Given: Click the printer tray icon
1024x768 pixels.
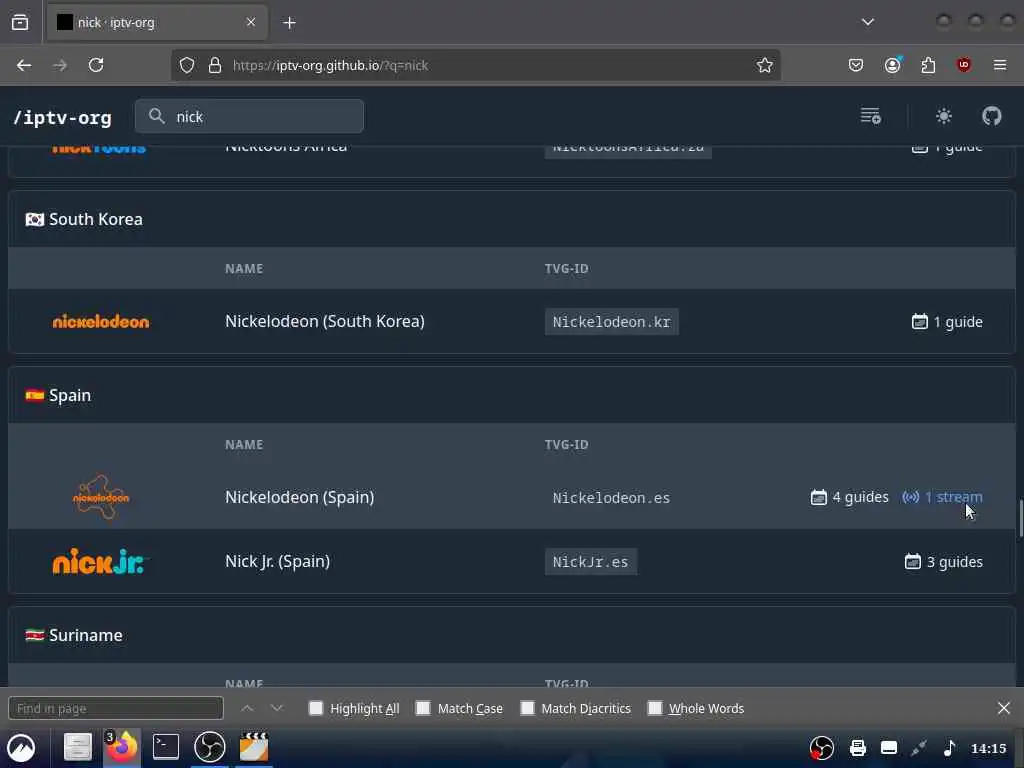Looking at the screenshot, I should point(857,748).
